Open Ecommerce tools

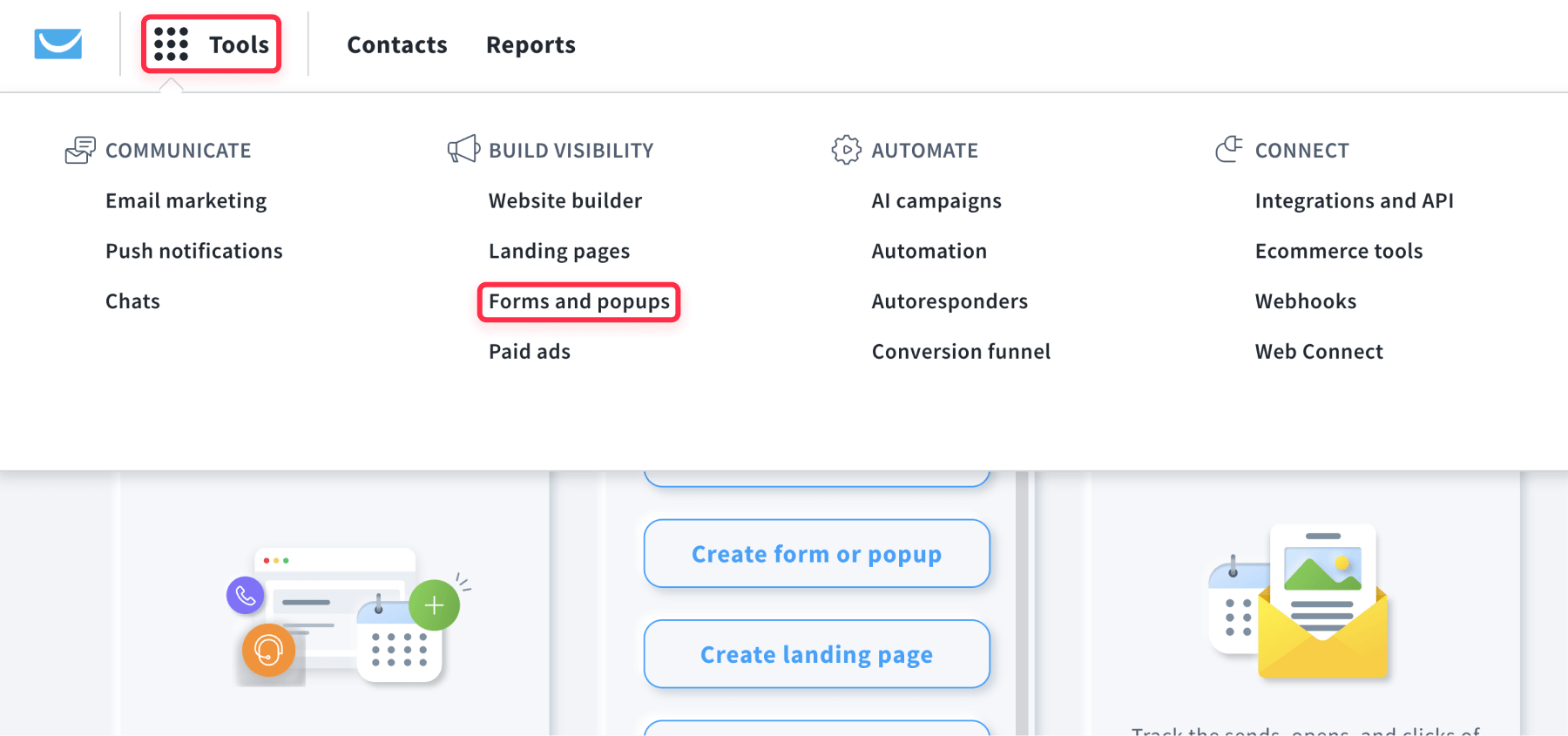(1339, 251)
